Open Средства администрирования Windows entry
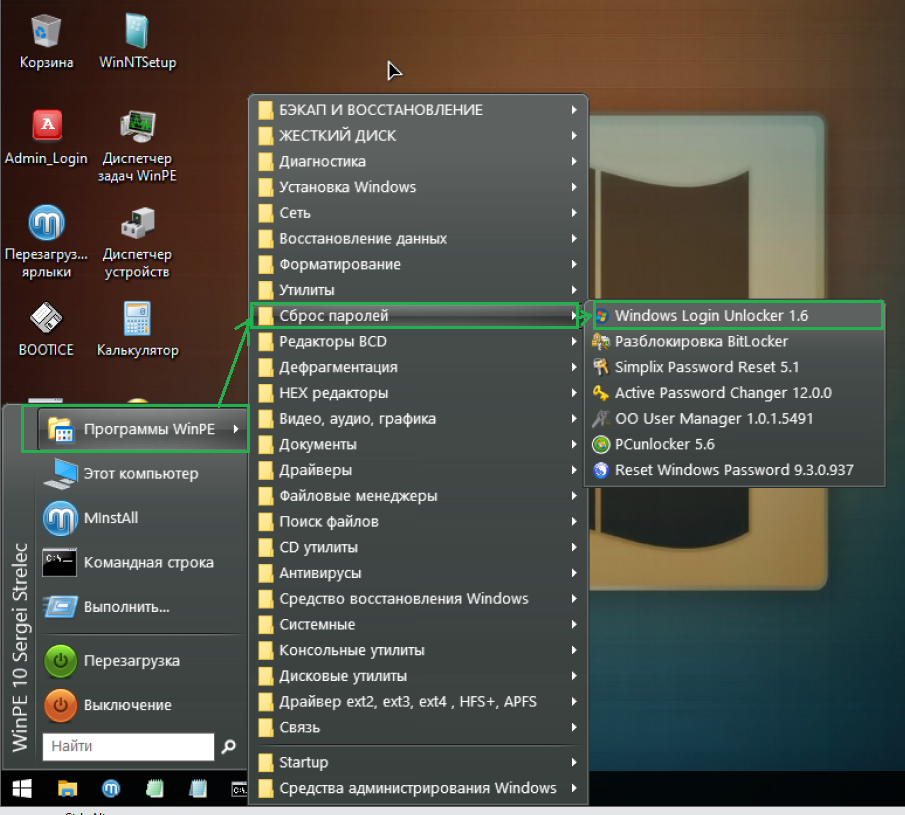The width and height of the screenshot is (905, 815). 418,788
